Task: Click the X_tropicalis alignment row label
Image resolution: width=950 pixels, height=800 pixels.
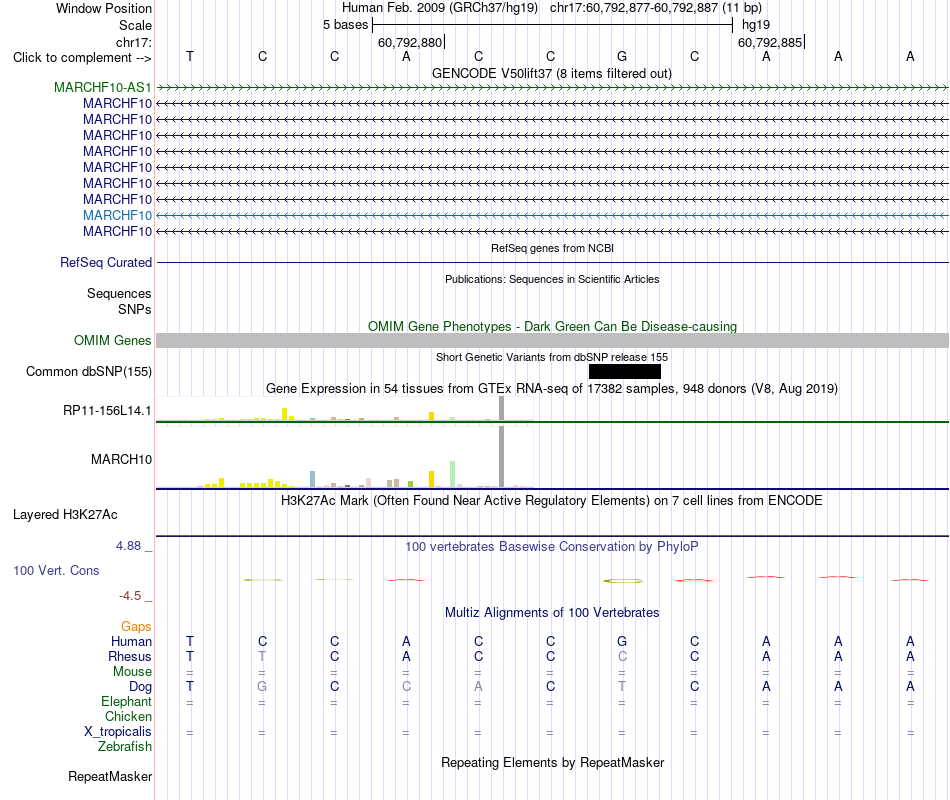Action: (118, 732)
